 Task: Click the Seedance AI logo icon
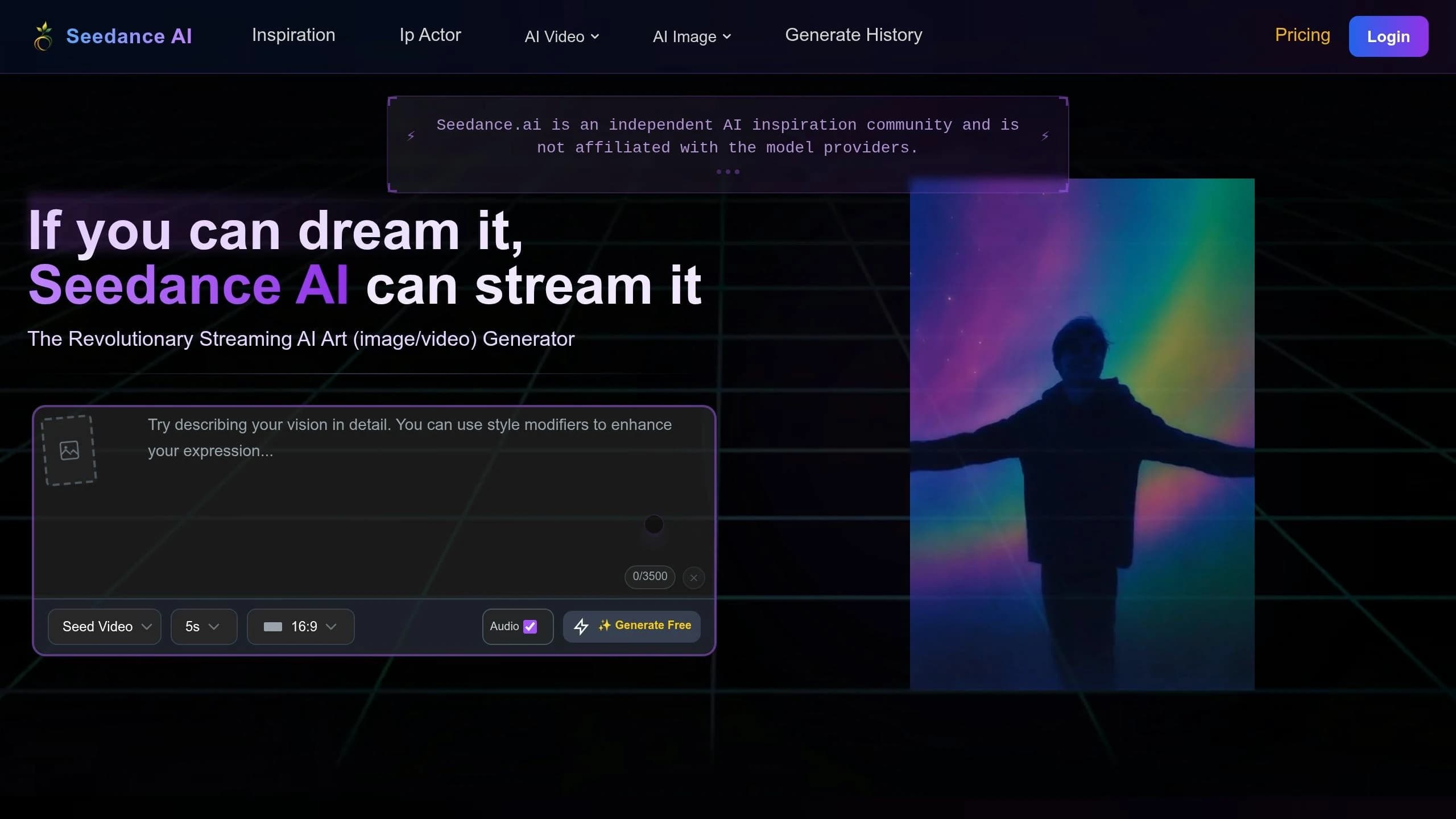click(x=43, y=36)
